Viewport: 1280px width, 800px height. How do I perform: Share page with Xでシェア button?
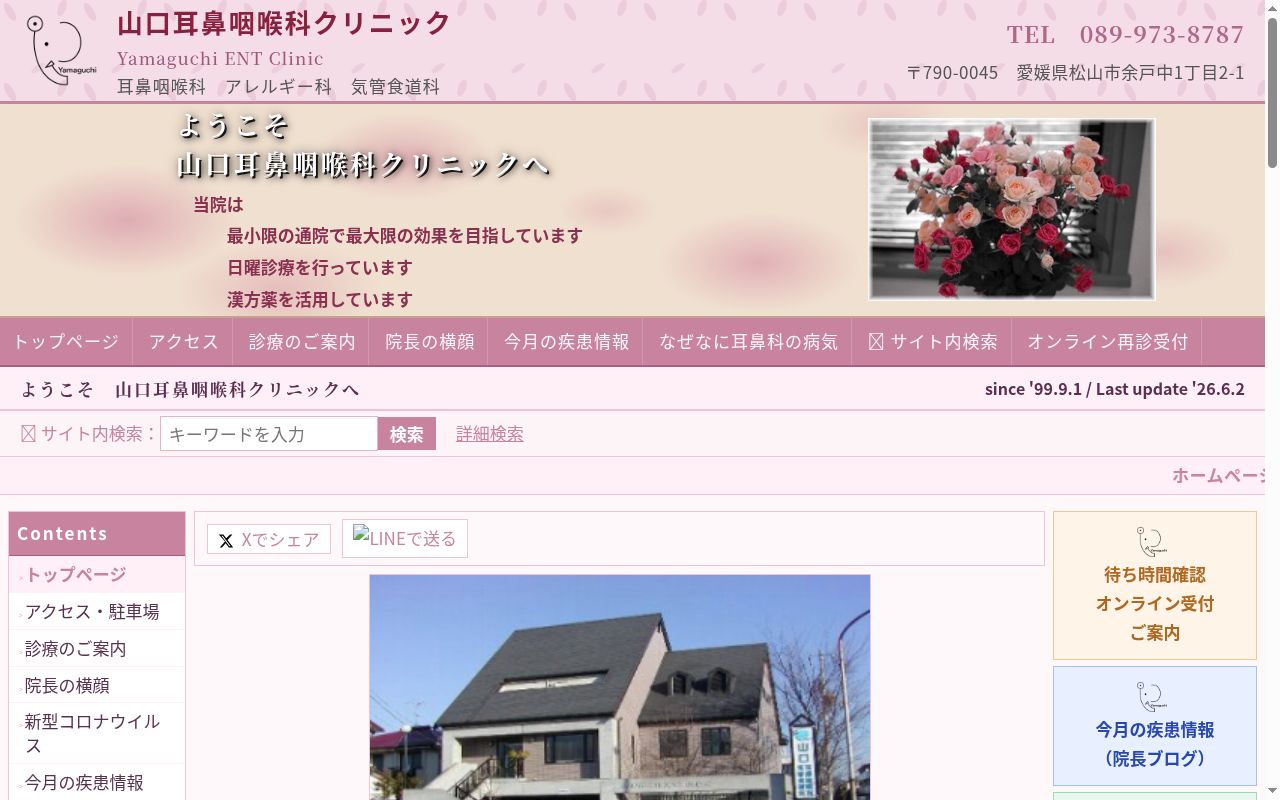269,539
